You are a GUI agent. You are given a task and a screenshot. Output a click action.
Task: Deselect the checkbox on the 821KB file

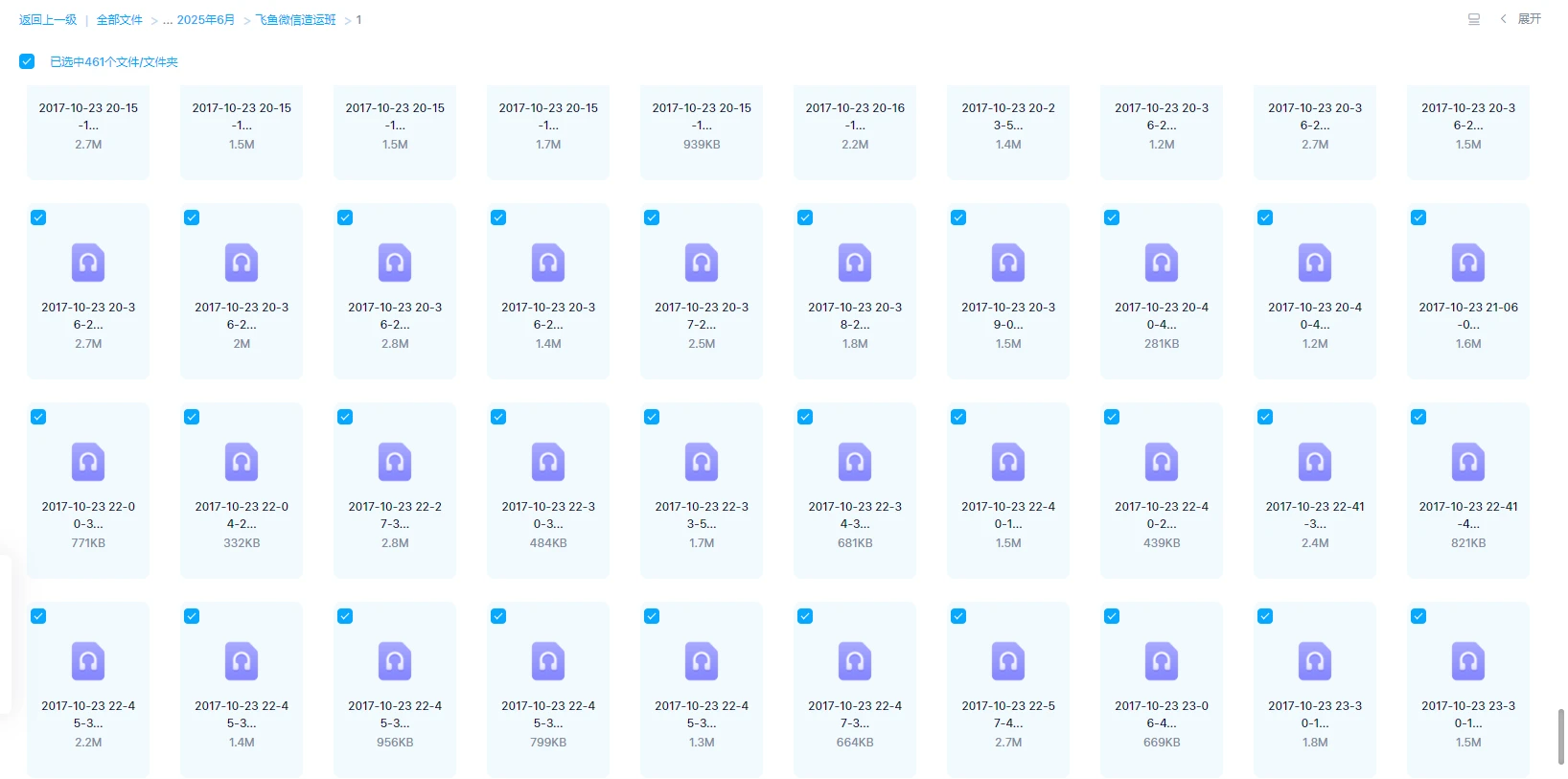pos(1418,417)
